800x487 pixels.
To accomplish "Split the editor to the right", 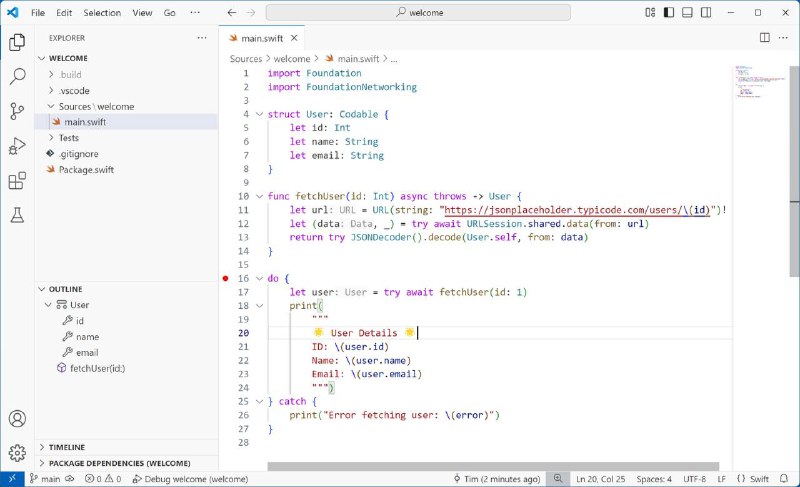I will pyautogui.click(x=765, y=38).
